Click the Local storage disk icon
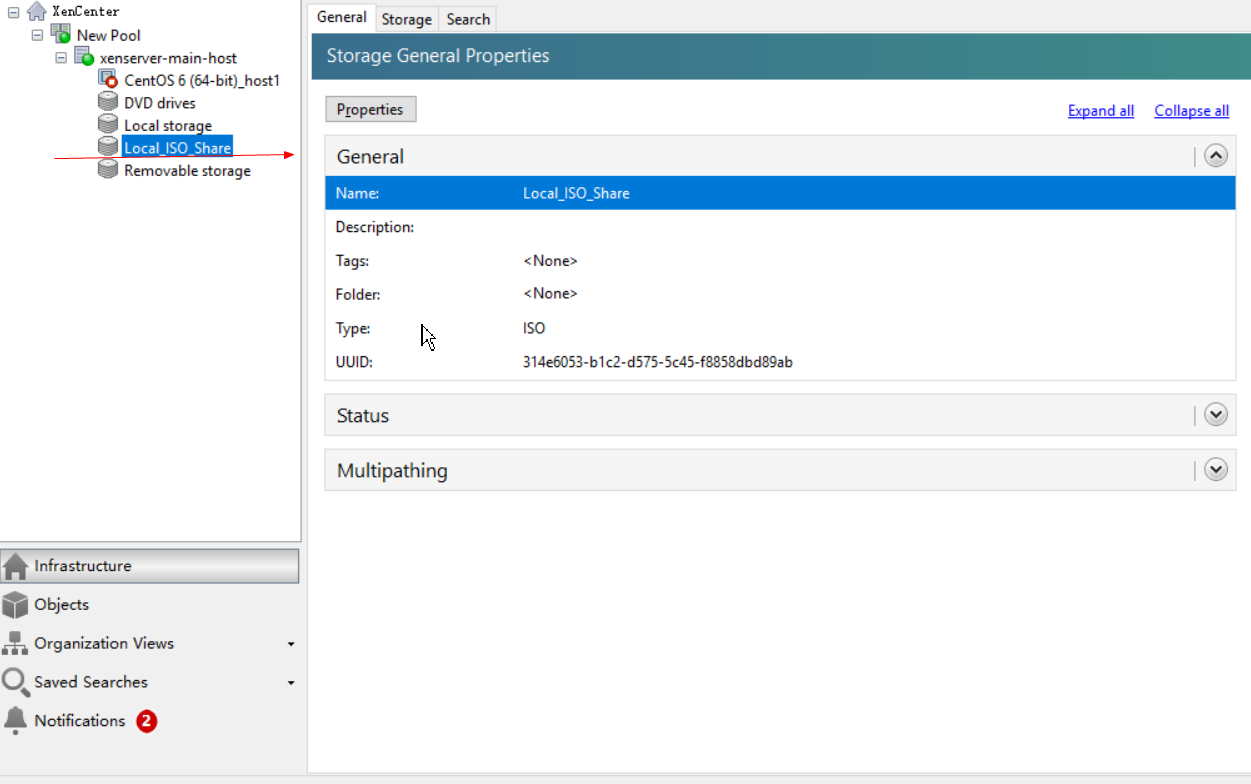Image resolution: width=1251 pixels, height=784 pixels. point(108,125)
